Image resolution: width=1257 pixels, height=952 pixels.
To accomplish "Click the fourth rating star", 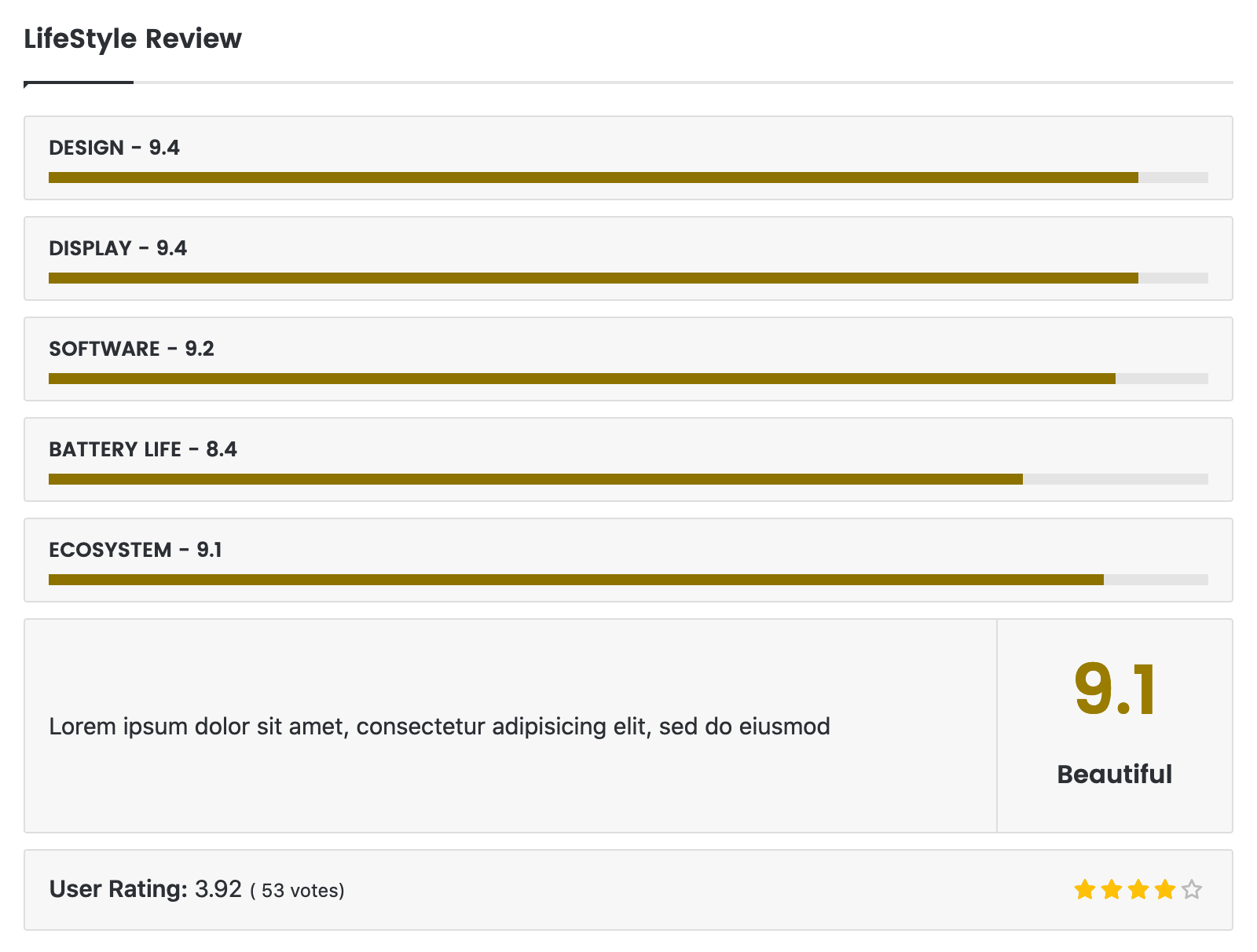I will 1165,890.
